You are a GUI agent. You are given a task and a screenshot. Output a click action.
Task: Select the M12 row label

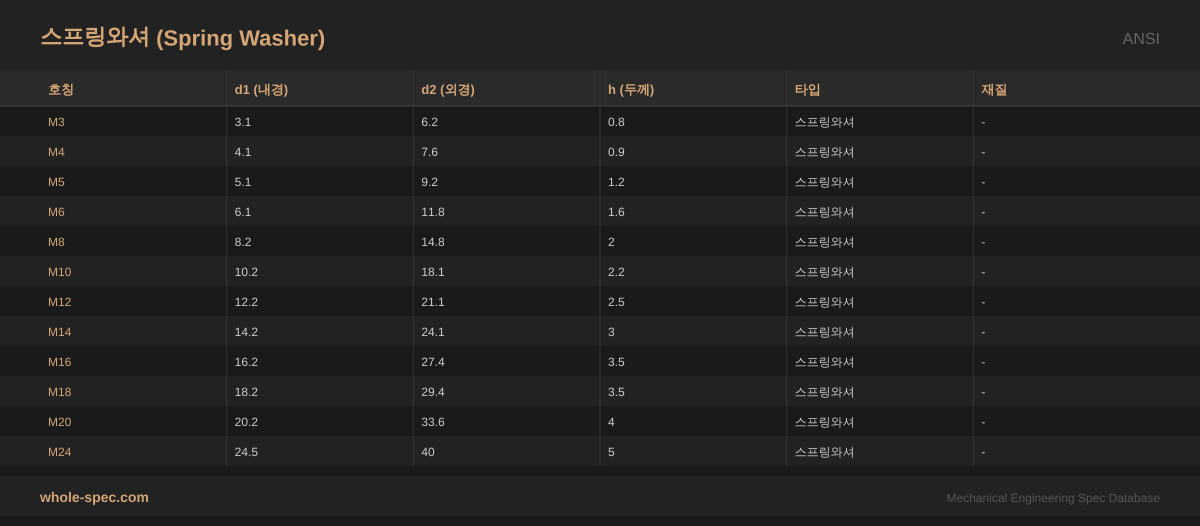60,302
